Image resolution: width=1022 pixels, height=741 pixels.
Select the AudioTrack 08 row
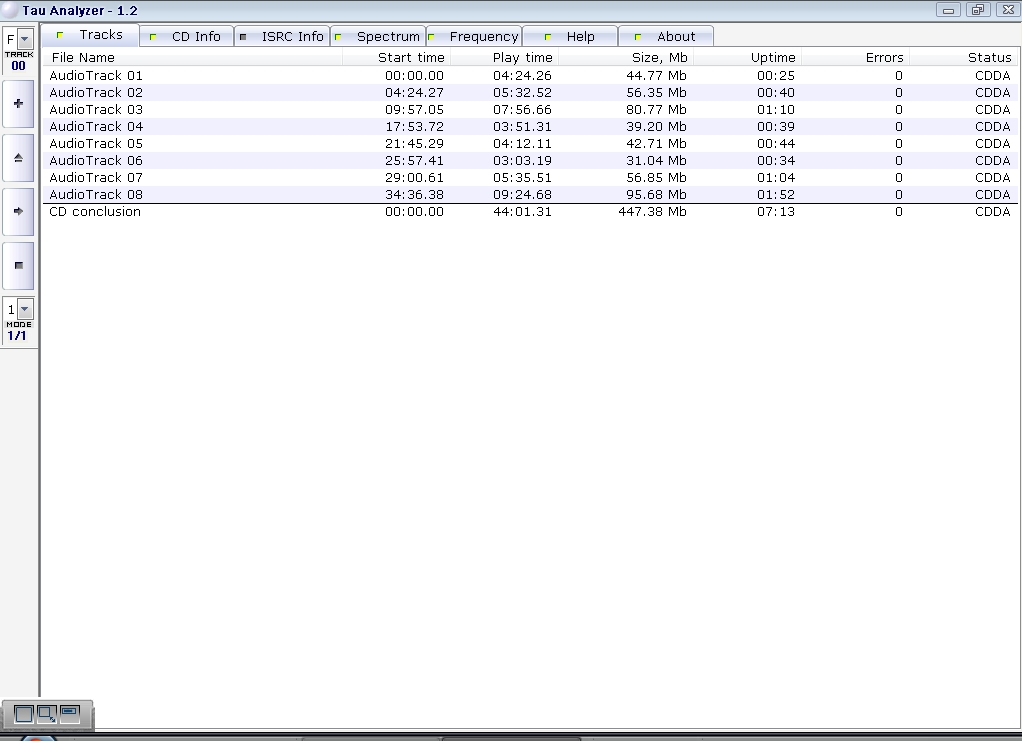click(96, 195)
